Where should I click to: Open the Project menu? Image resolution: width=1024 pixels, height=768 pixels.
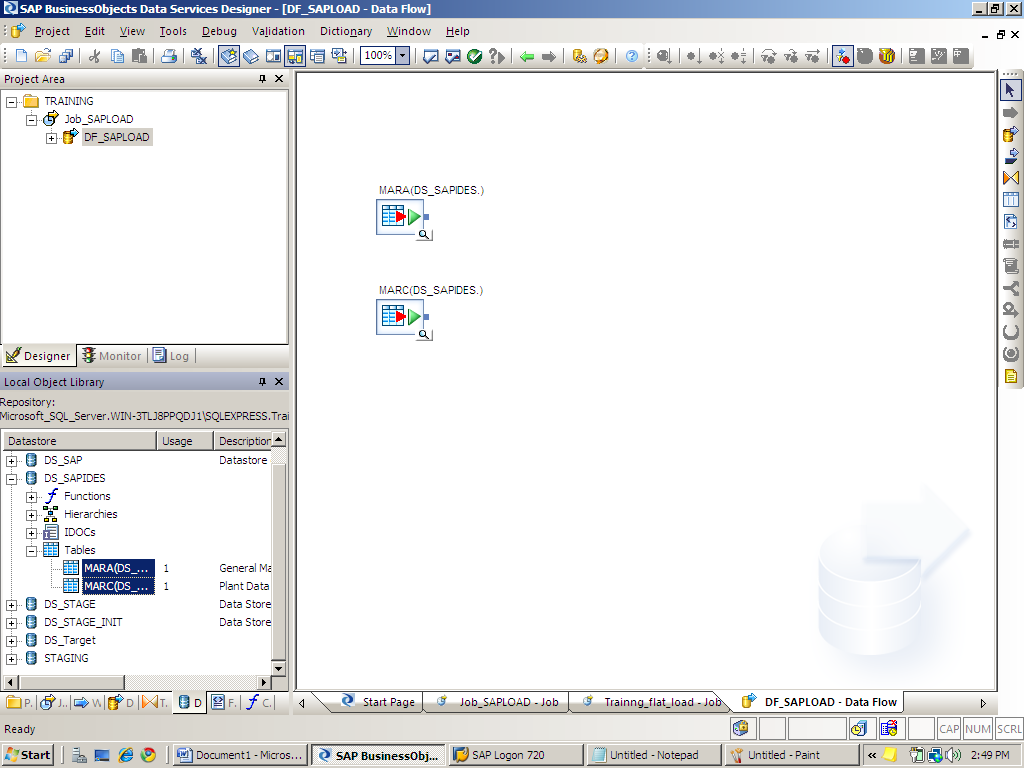(52, 31)
